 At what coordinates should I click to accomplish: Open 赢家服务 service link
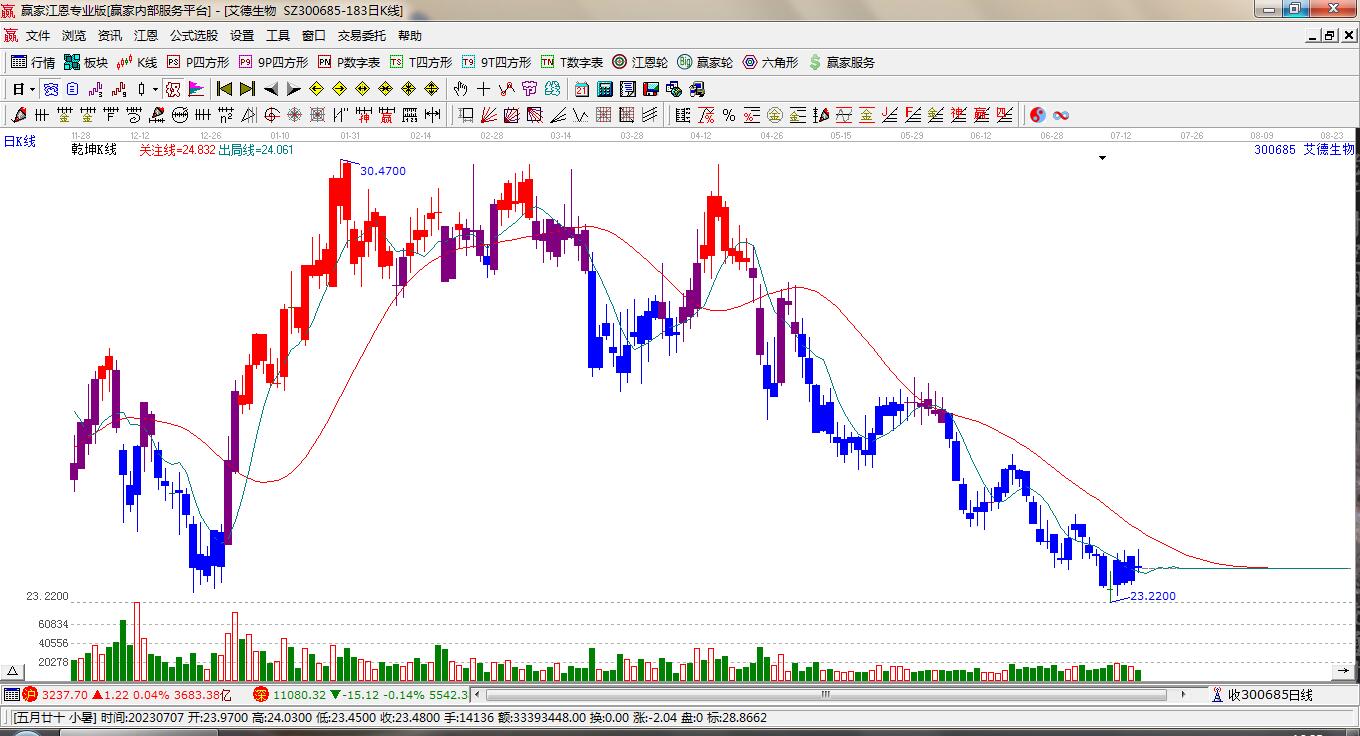842,62
